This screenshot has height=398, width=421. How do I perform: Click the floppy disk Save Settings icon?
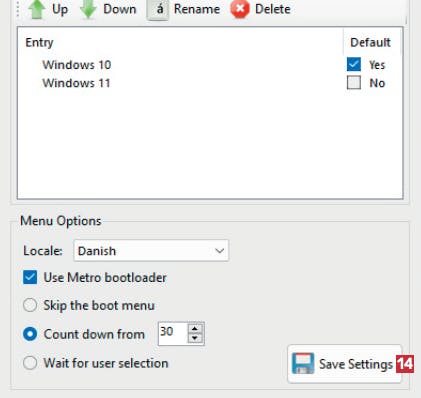click(303, 363)
